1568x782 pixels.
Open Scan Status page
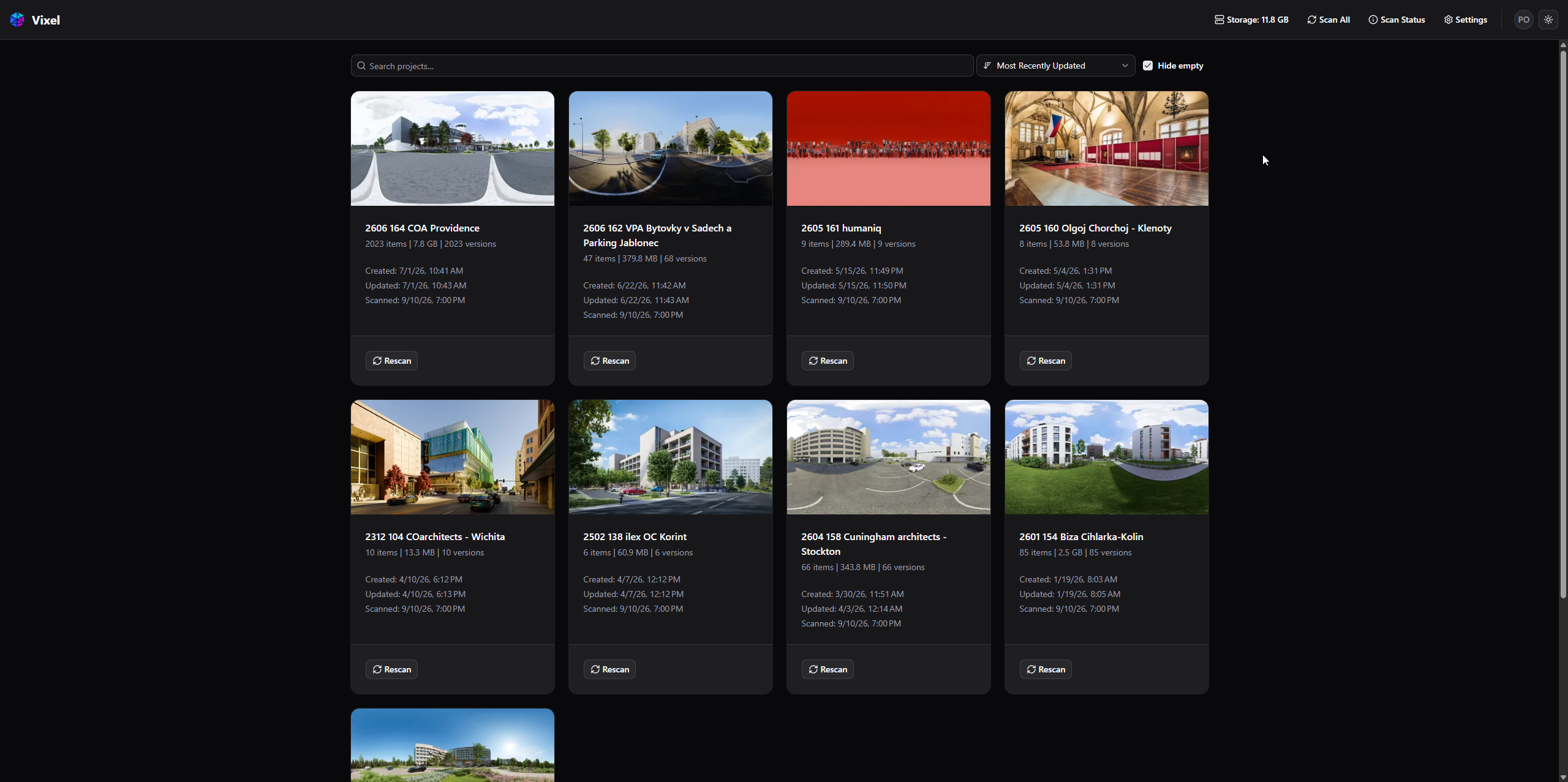point(1396,20)
